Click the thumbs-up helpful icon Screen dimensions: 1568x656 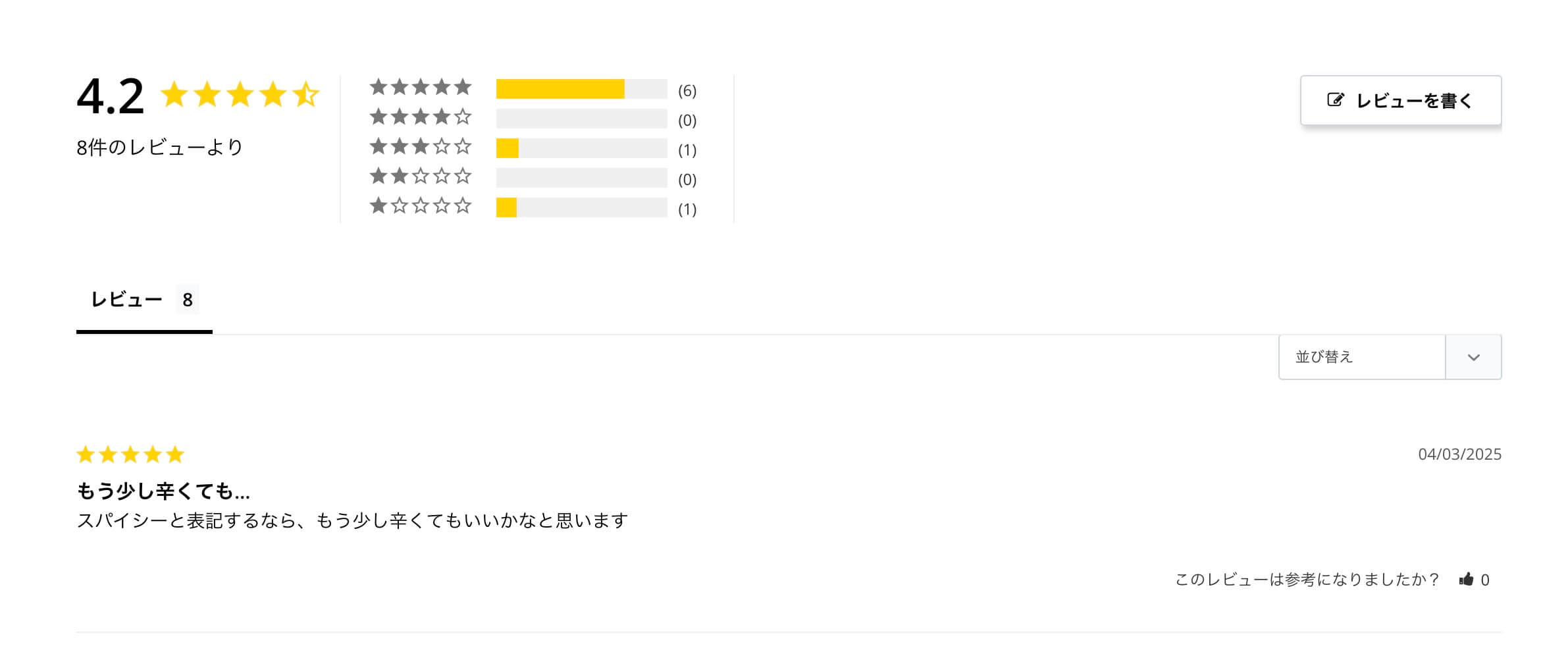click(x=1466, y=580)
